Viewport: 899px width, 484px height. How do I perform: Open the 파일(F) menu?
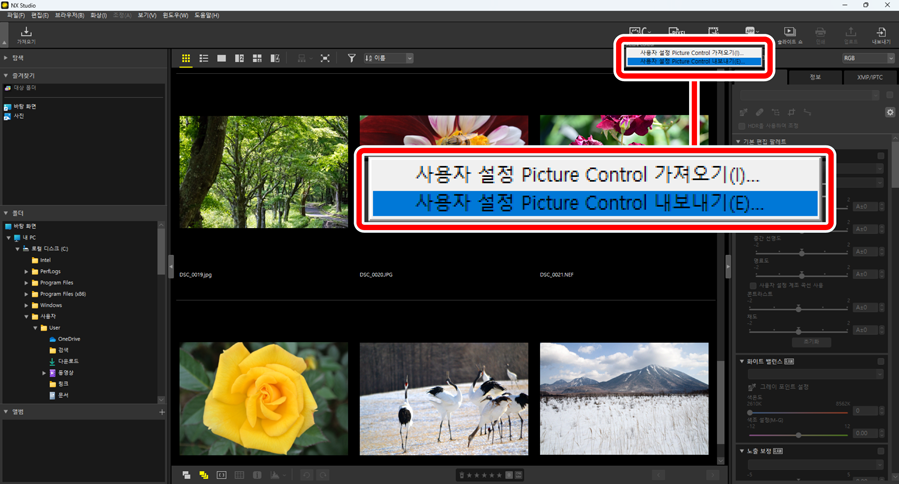(x=16, y=16)
